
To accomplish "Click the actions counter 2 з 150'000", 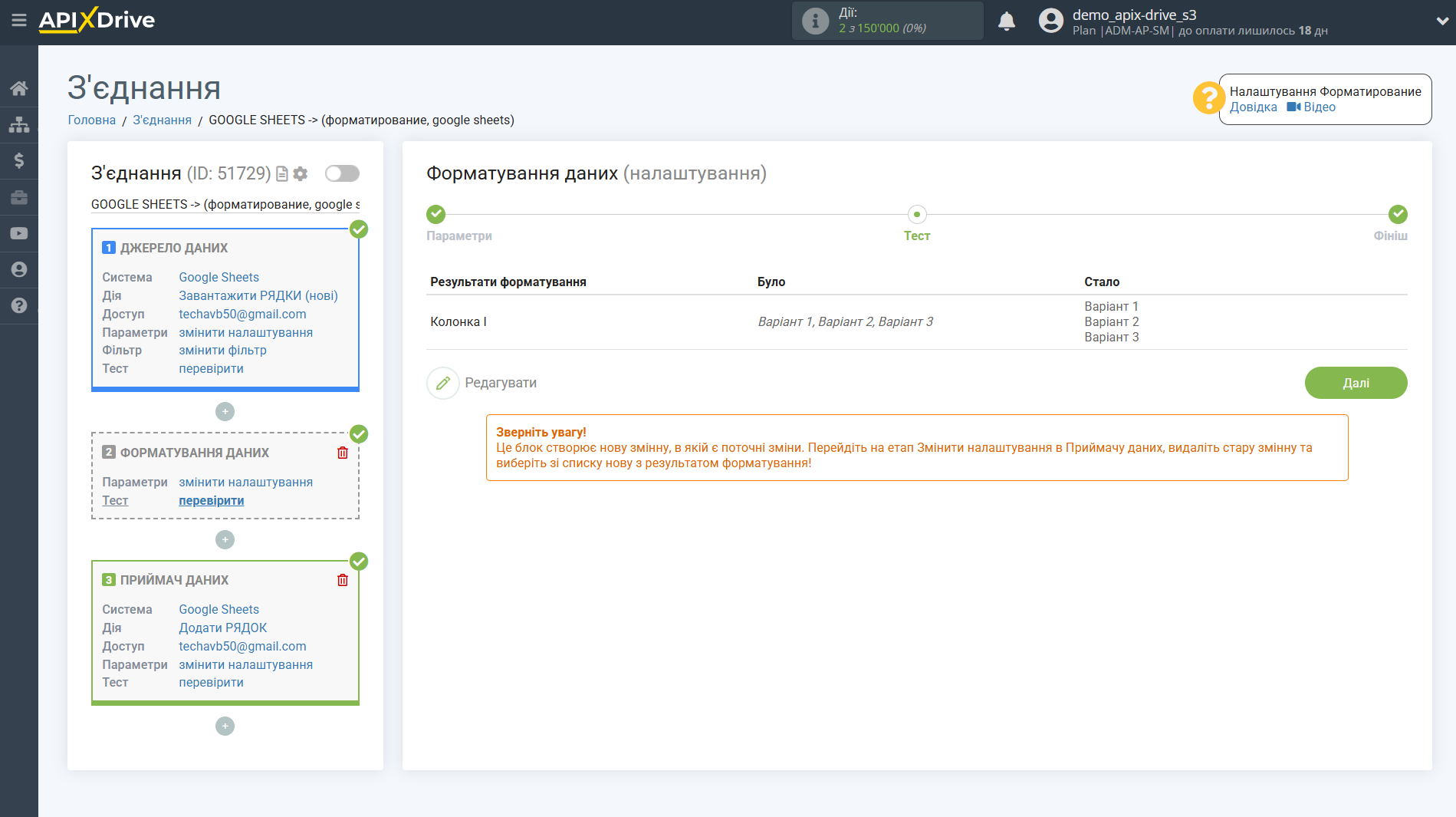I will tap(882, 28).
